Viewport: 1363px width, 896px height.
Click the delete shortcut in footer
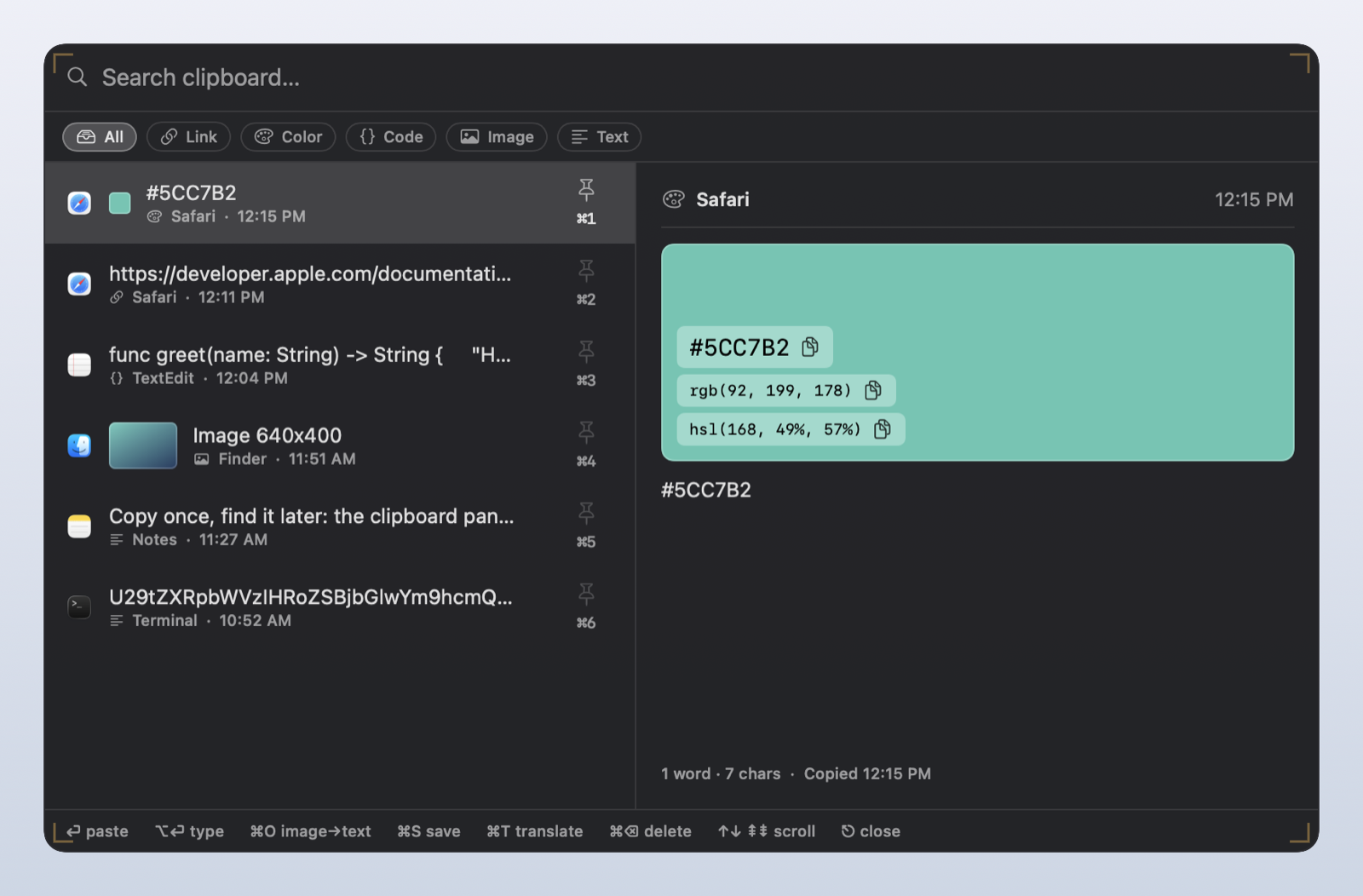(650, 831)
